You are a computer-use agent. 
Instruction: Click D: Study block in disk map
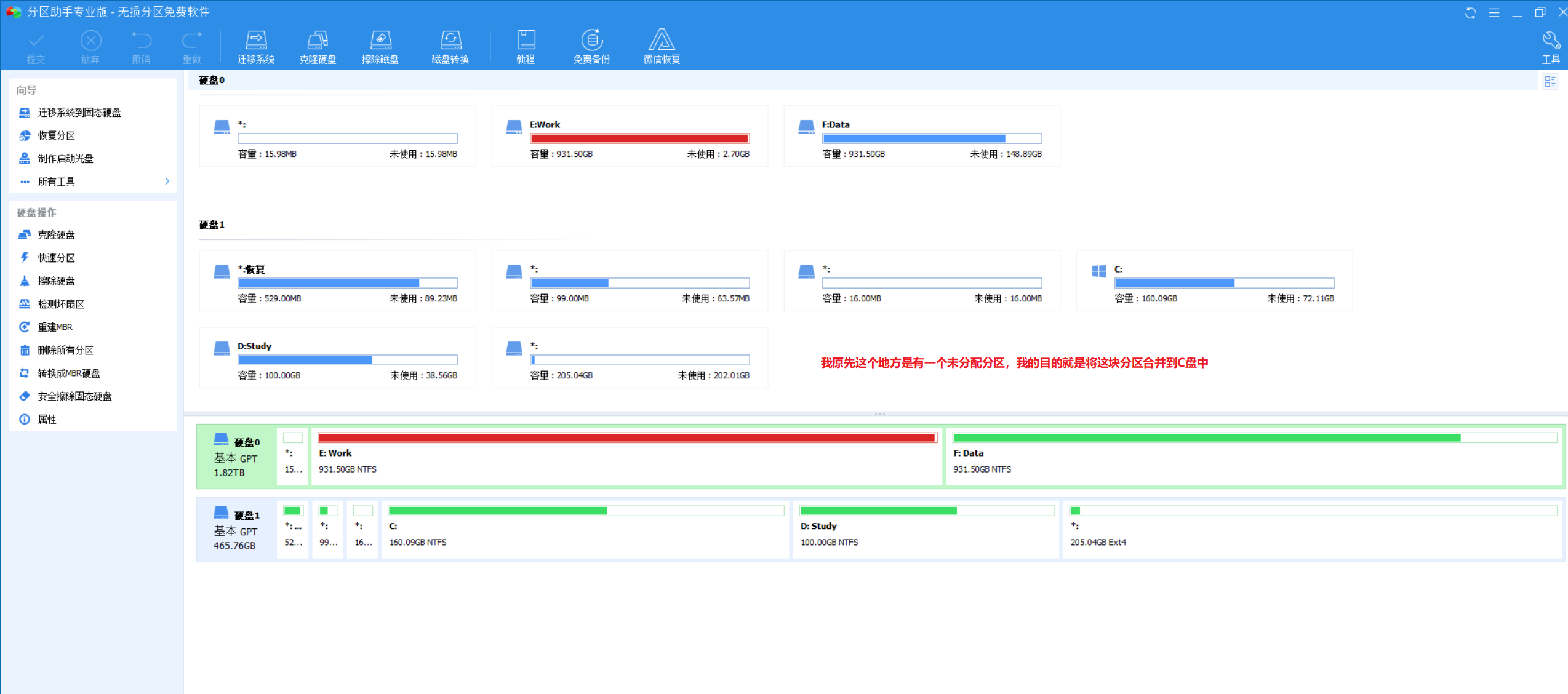click(x=926, y=530)
